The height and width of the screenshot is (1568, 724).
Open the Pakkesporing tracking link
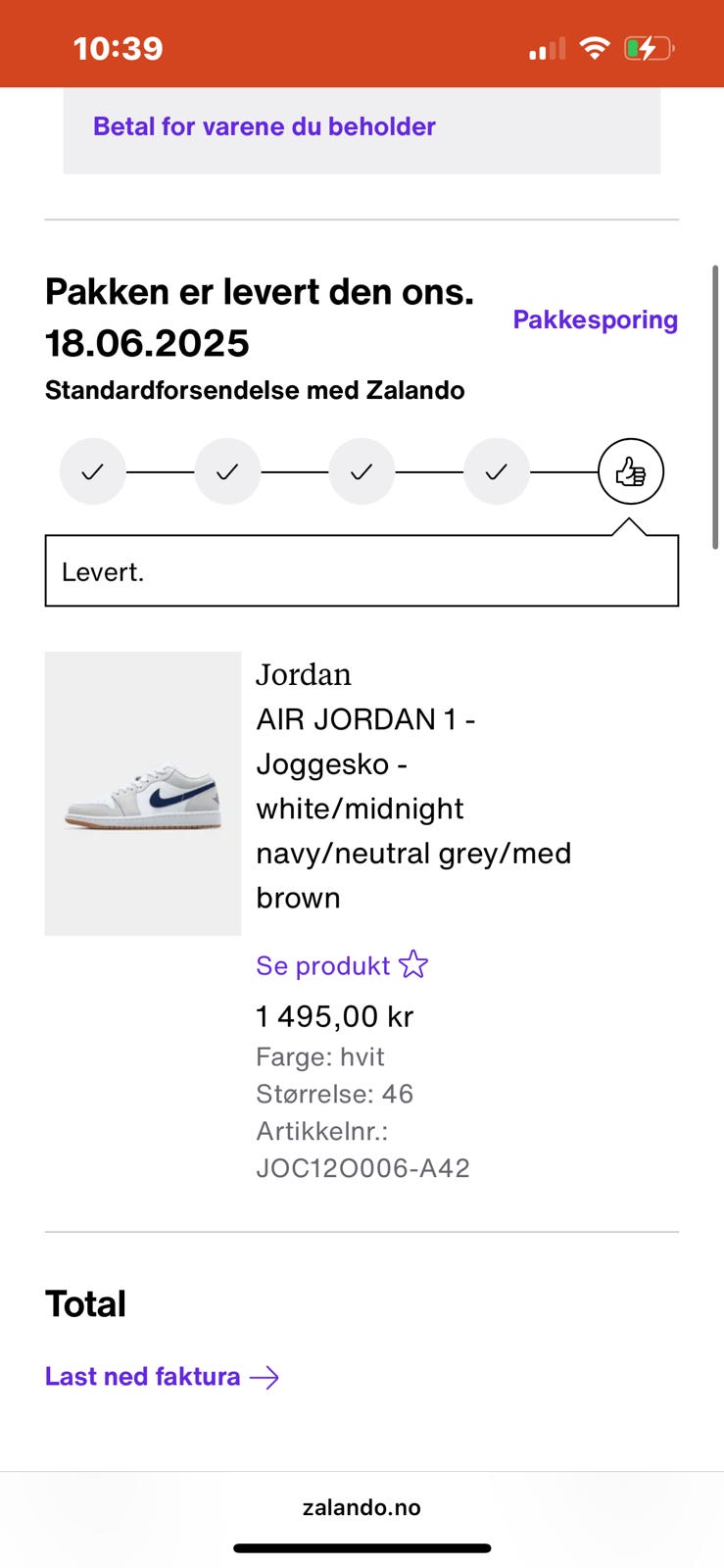595,319
